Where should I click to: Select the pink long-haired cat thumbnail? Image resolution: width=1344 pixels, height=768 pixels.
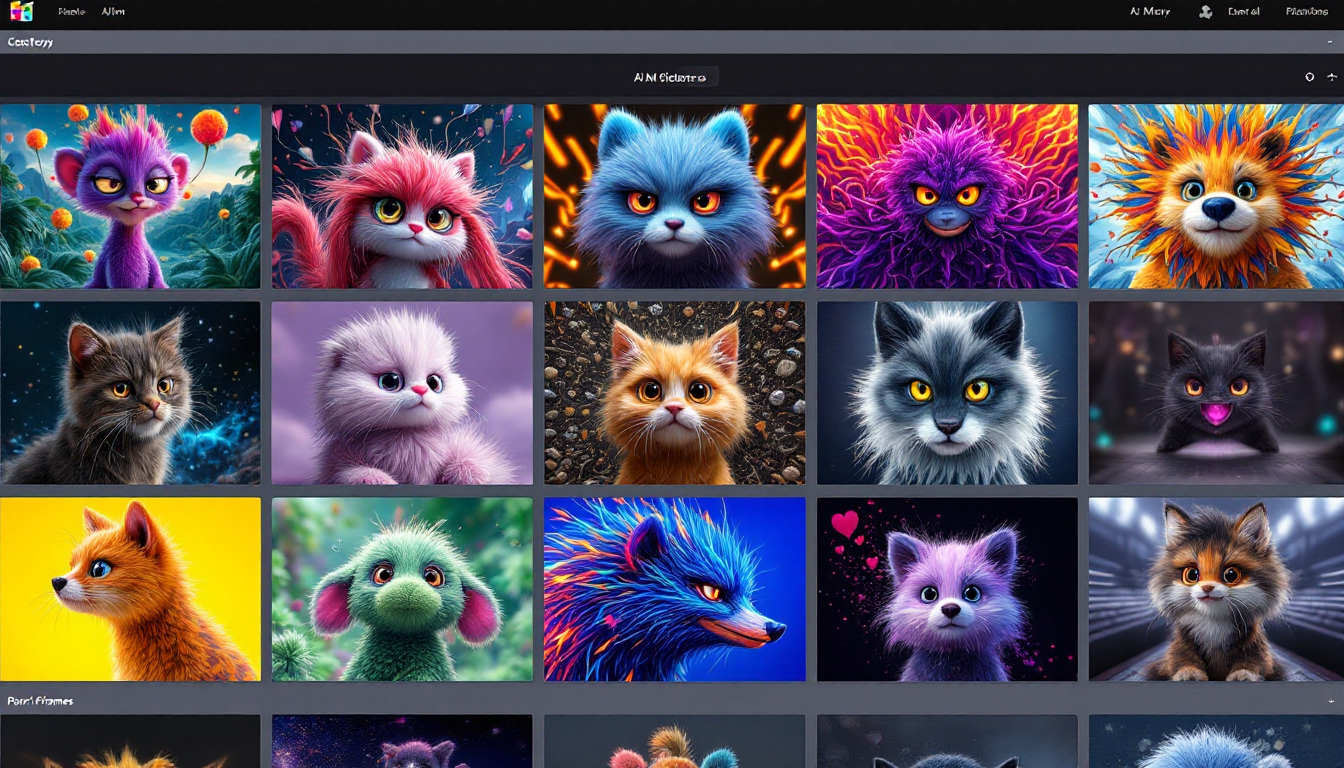tap(402, 196)
